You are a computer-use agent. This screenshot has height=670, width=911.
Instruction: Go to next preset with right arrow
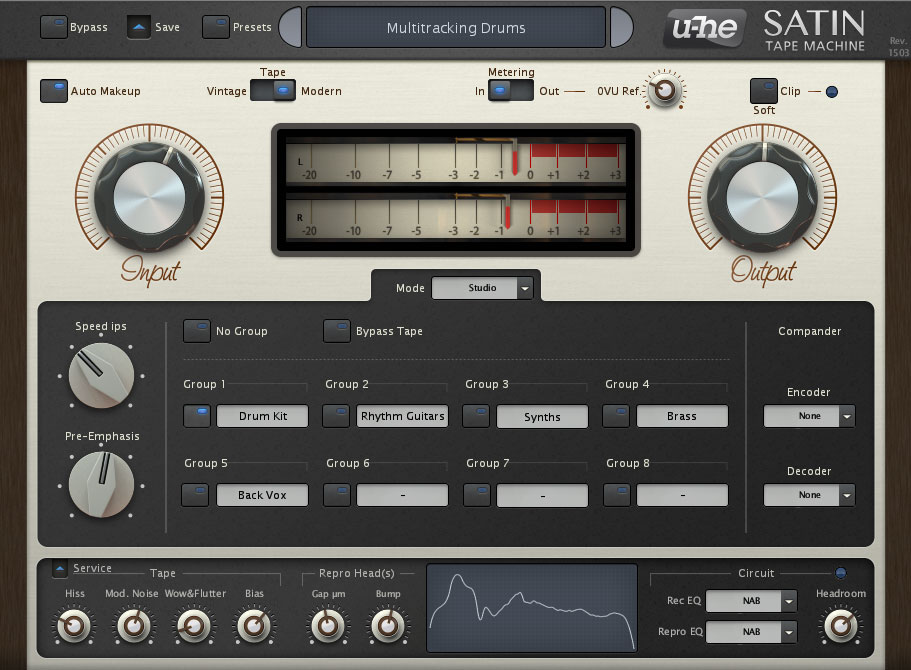pyautogui.click(x=621, y=27)
